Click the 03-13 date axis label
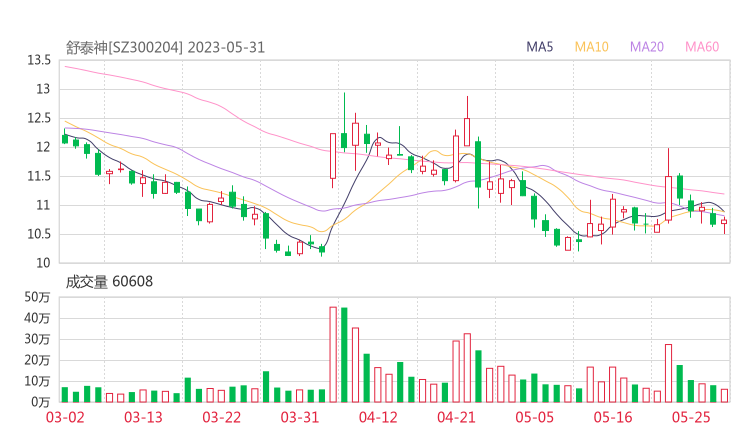740x440 pixels. [x=143, y=418]
